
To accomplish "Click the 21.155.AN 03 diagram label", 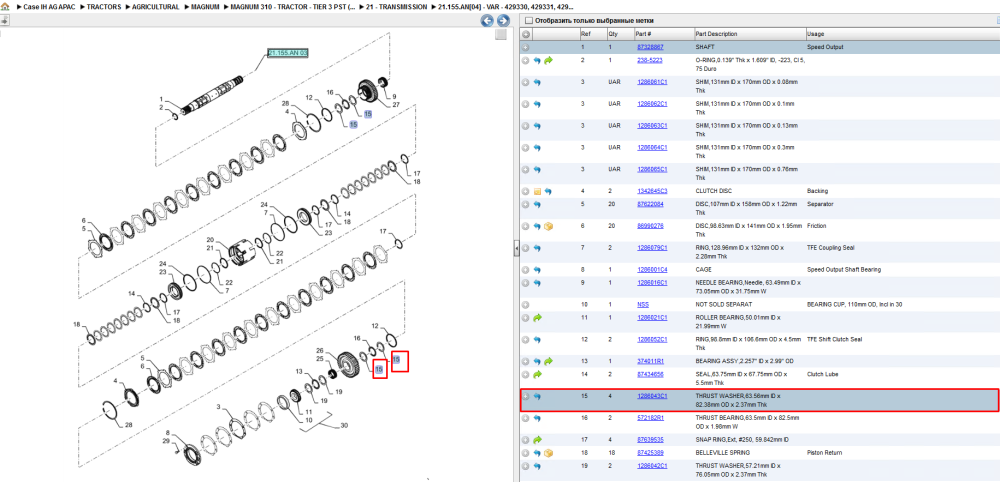I will coord(287,53).
